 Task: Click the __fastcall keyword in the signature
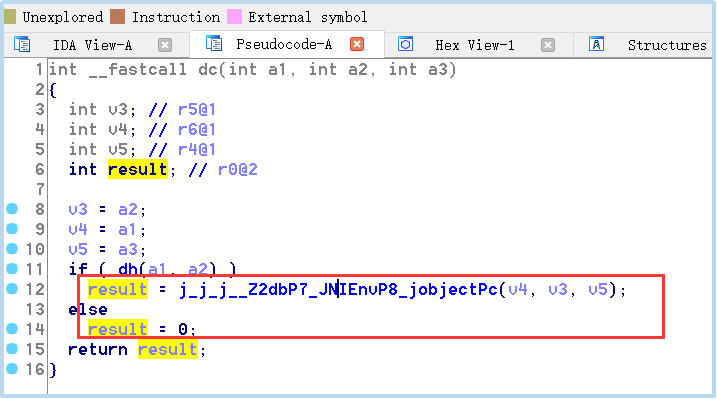pos(137,70)
